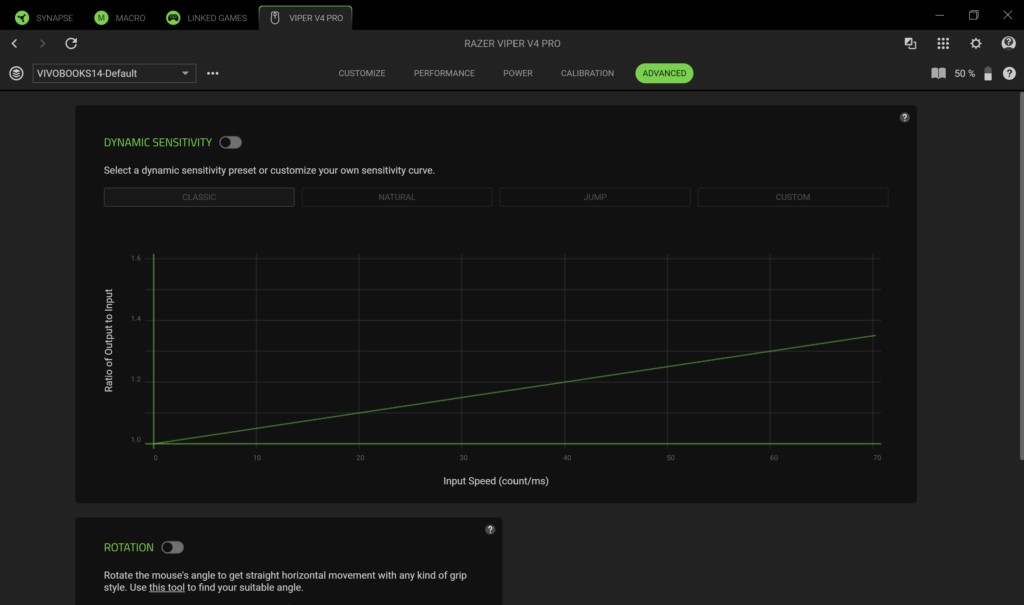This screenshot has width=1024, height=605.
Task: Click the Macro module M icon
Action: point(101,18)
